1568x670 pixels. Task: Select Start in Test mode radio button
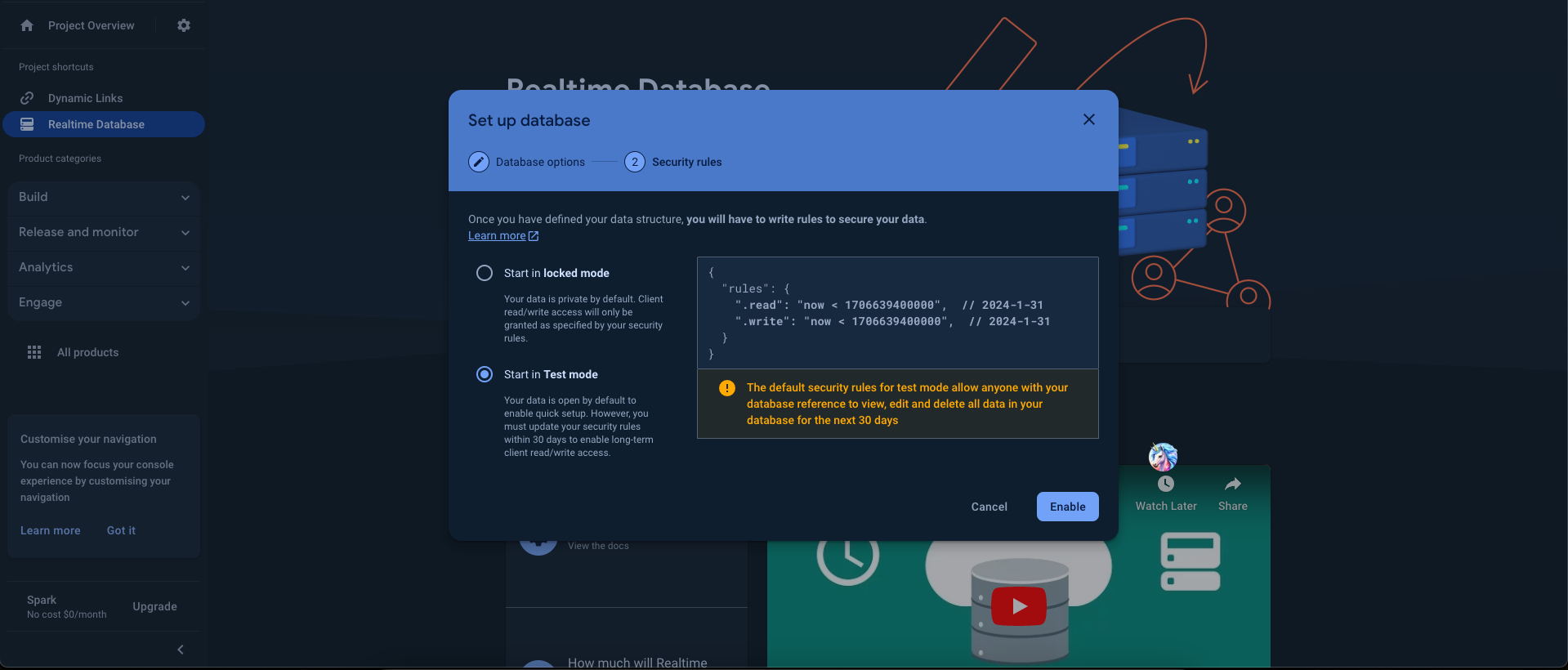click(x=485, y=374)
